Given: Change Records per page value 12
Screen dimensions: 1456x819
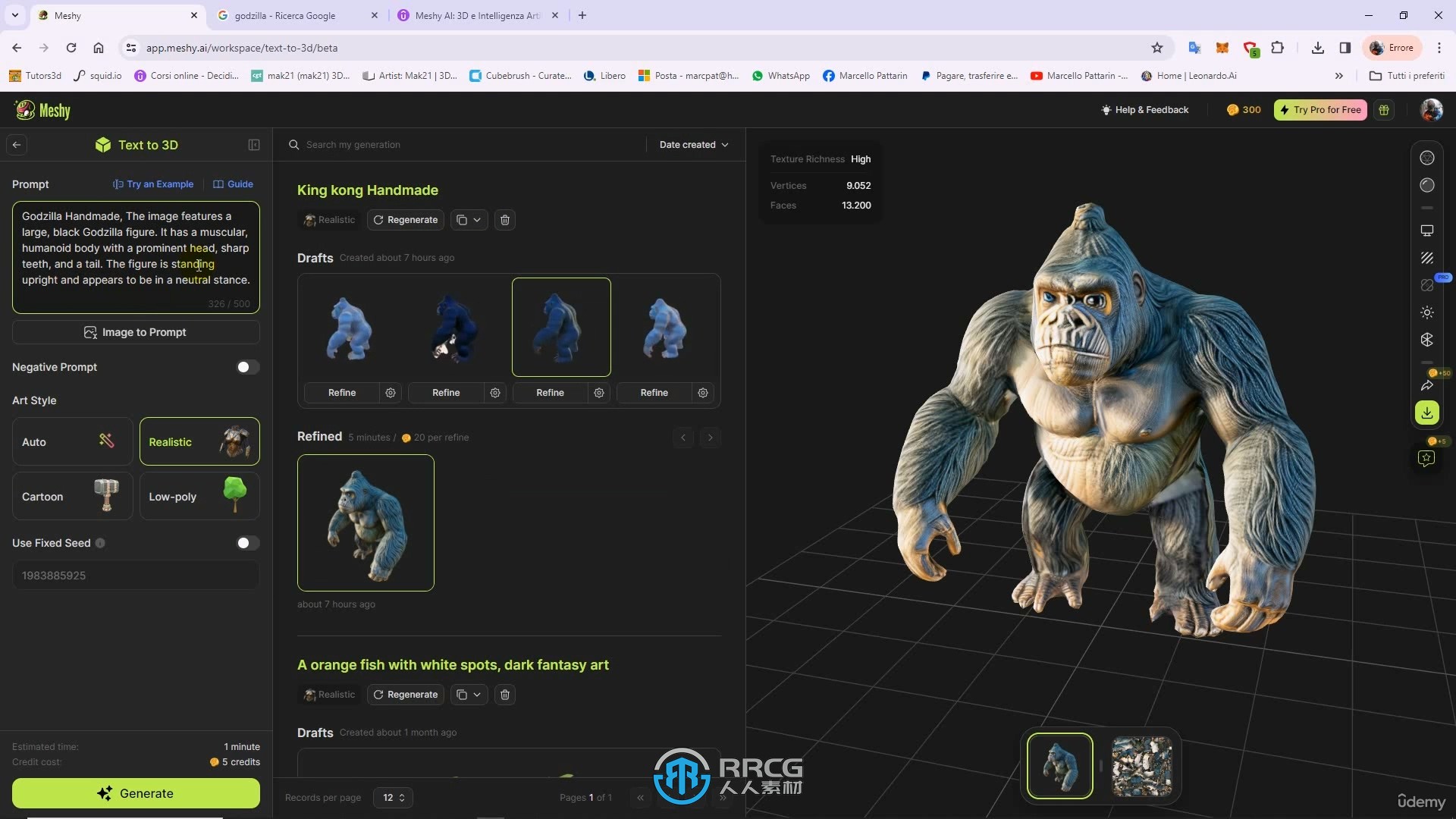Looking at the screenshot, I should [x=393, y=798].
